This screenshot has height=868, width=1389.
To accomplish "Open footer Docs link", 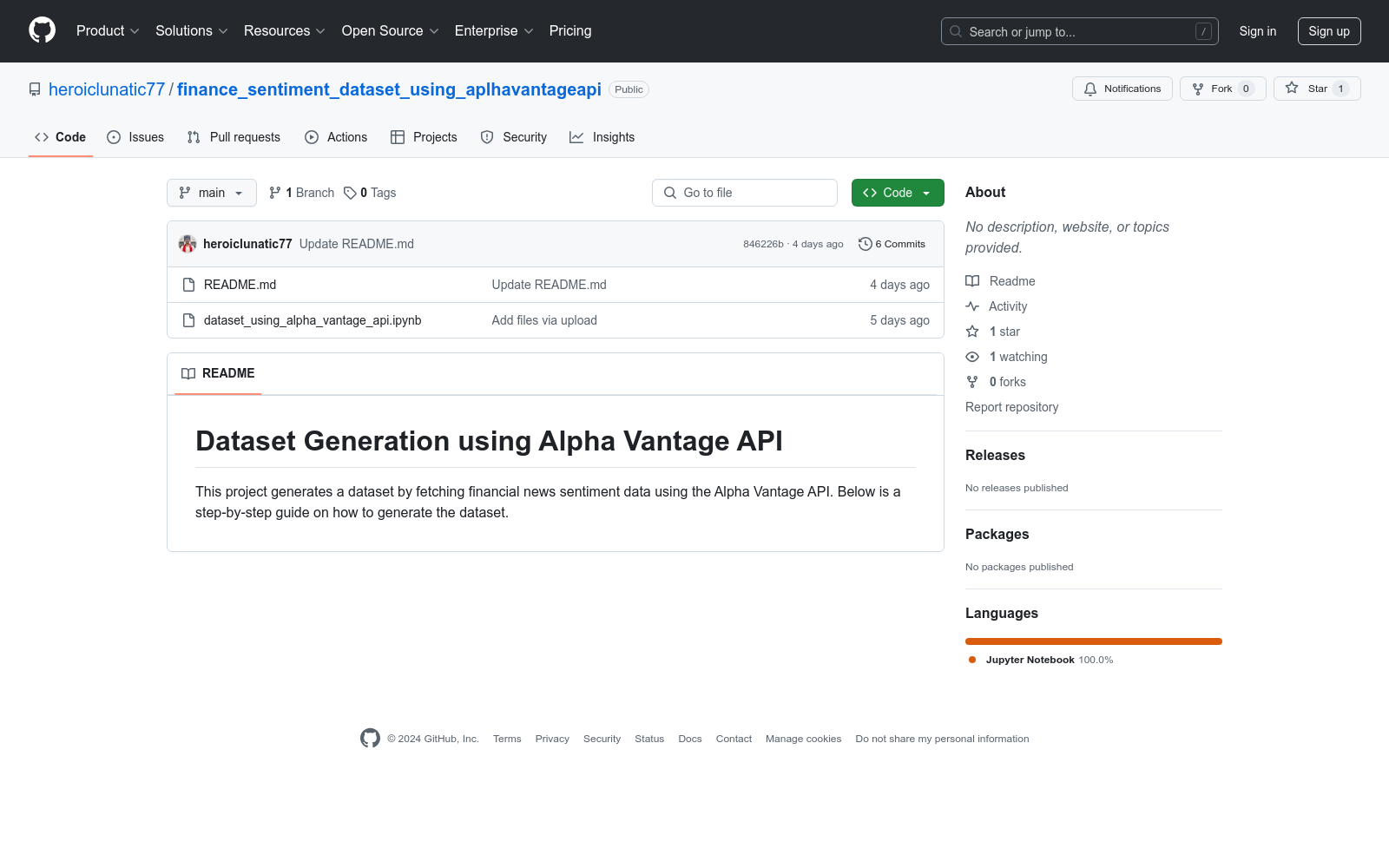I will 690,739.
